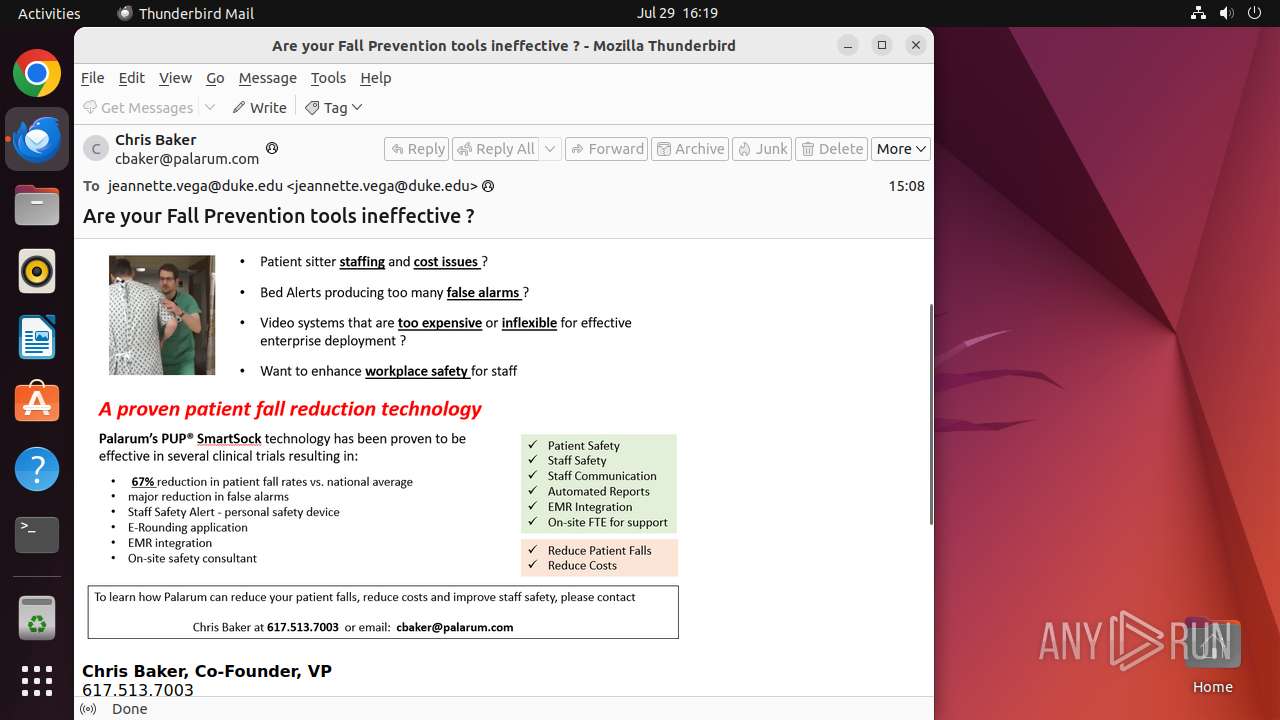This screenshot has width=1280, height=720.
Task: Click 'false alarms' underlined text
Action: tap(484, 292)
